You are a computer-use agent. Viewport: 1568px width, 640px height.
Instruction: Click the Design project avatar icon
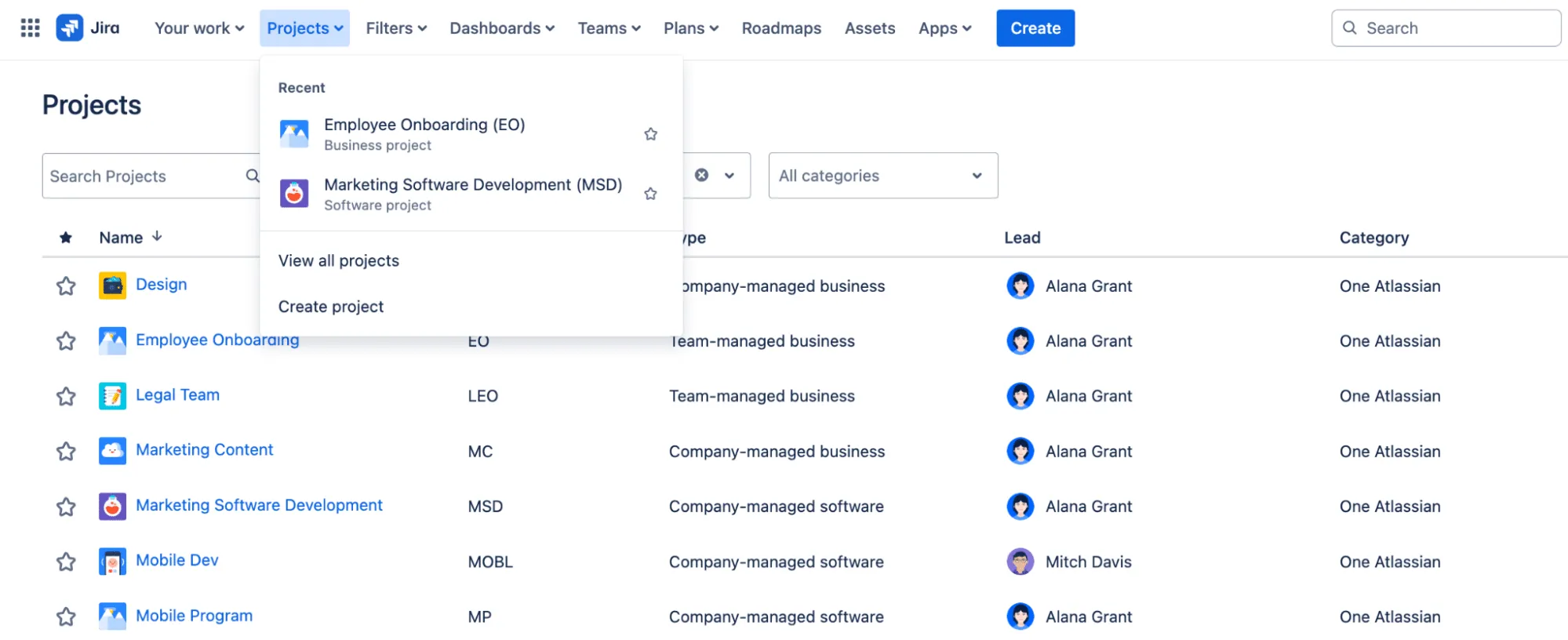click(x=112, y=285)
